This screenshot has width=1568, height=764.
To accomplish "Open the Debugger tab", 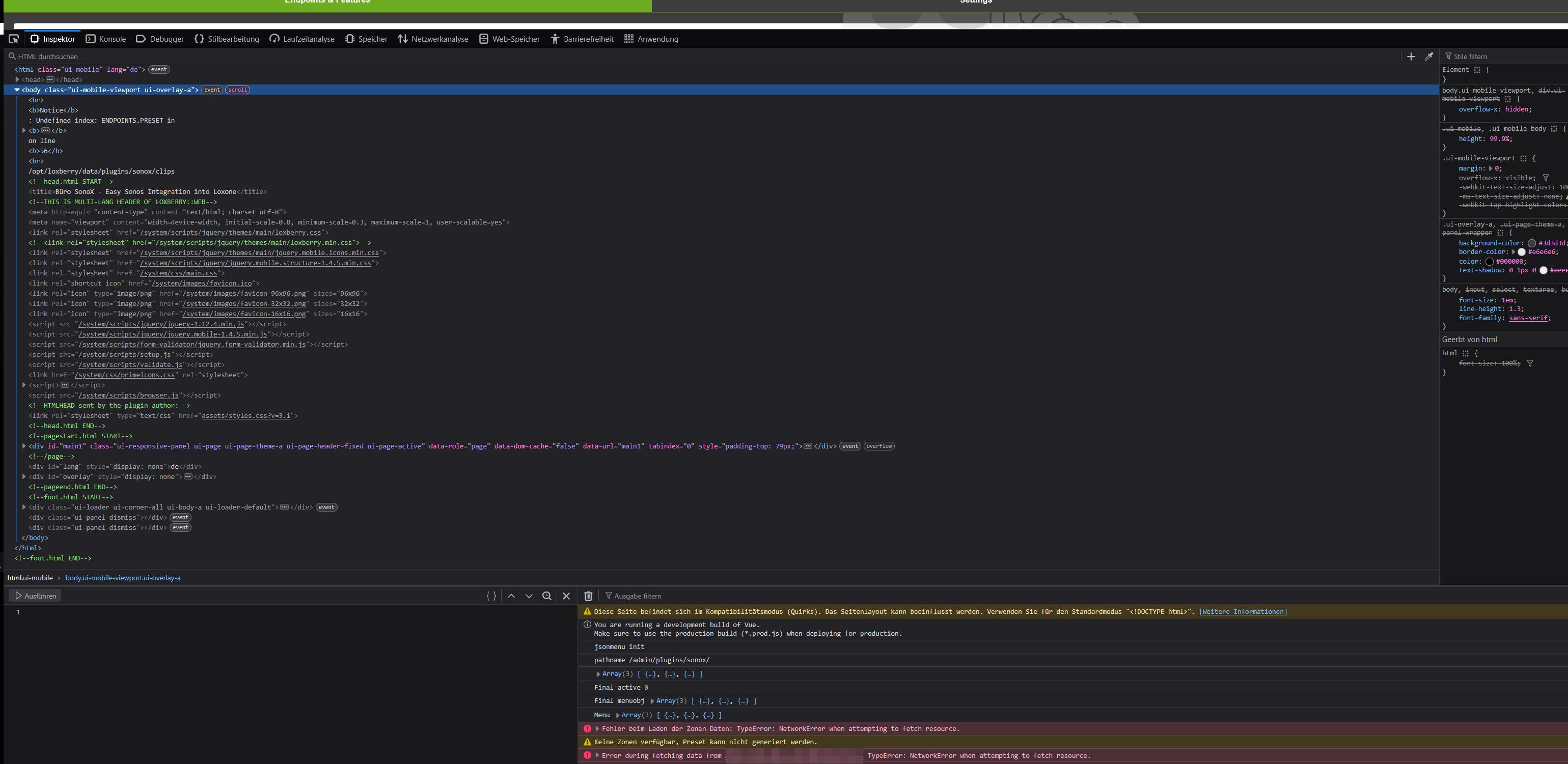I will (160, 39).
